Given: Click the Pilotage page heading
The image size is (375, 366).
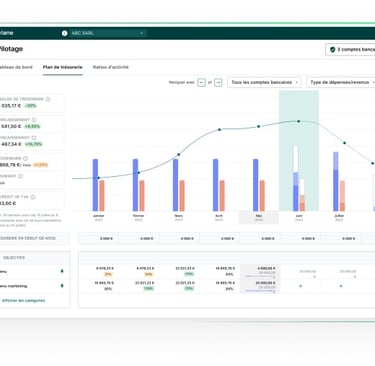Looking at the screenshot, I should click(11, 49).
